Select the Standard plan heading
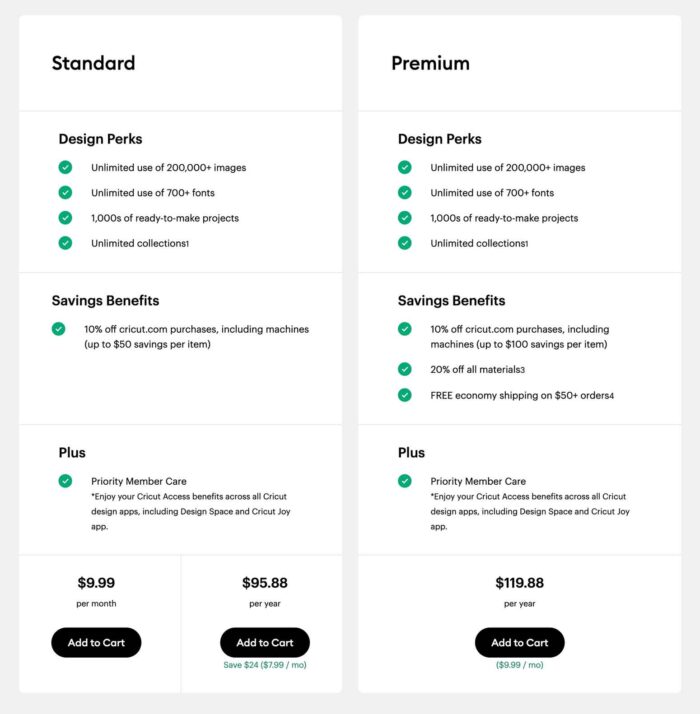The width and height of the screenshot is (700, 714). 93,63
